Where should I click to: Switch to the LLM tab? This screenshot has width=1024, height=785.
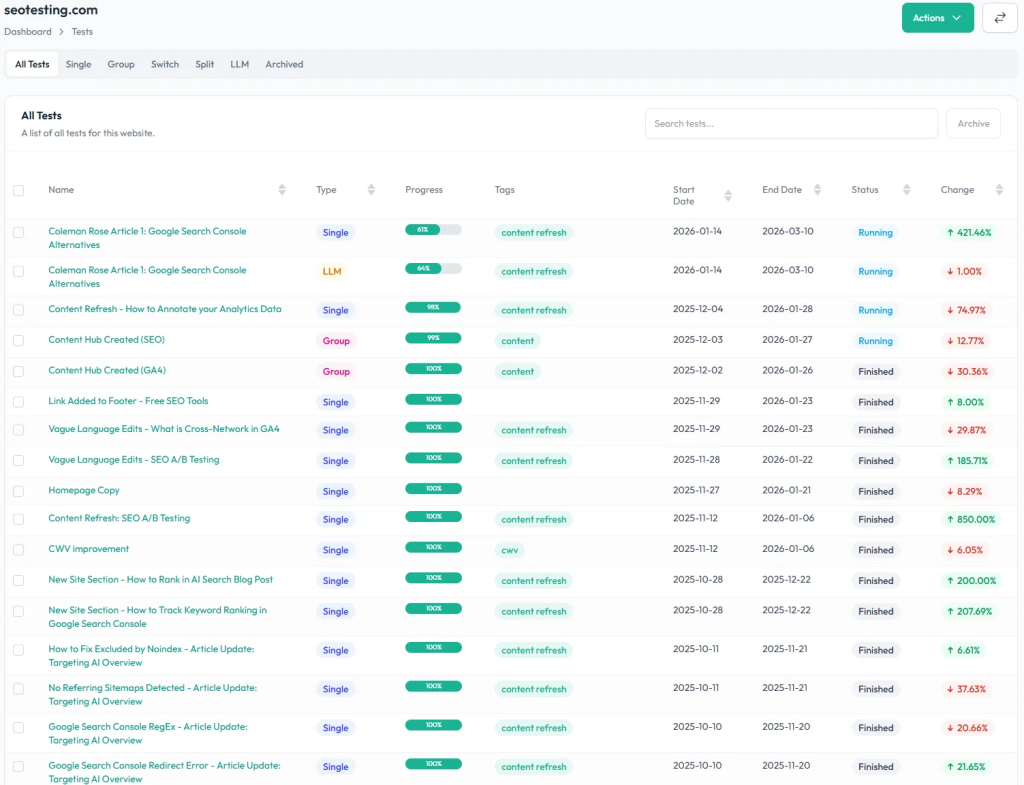[x=239, y=64]
